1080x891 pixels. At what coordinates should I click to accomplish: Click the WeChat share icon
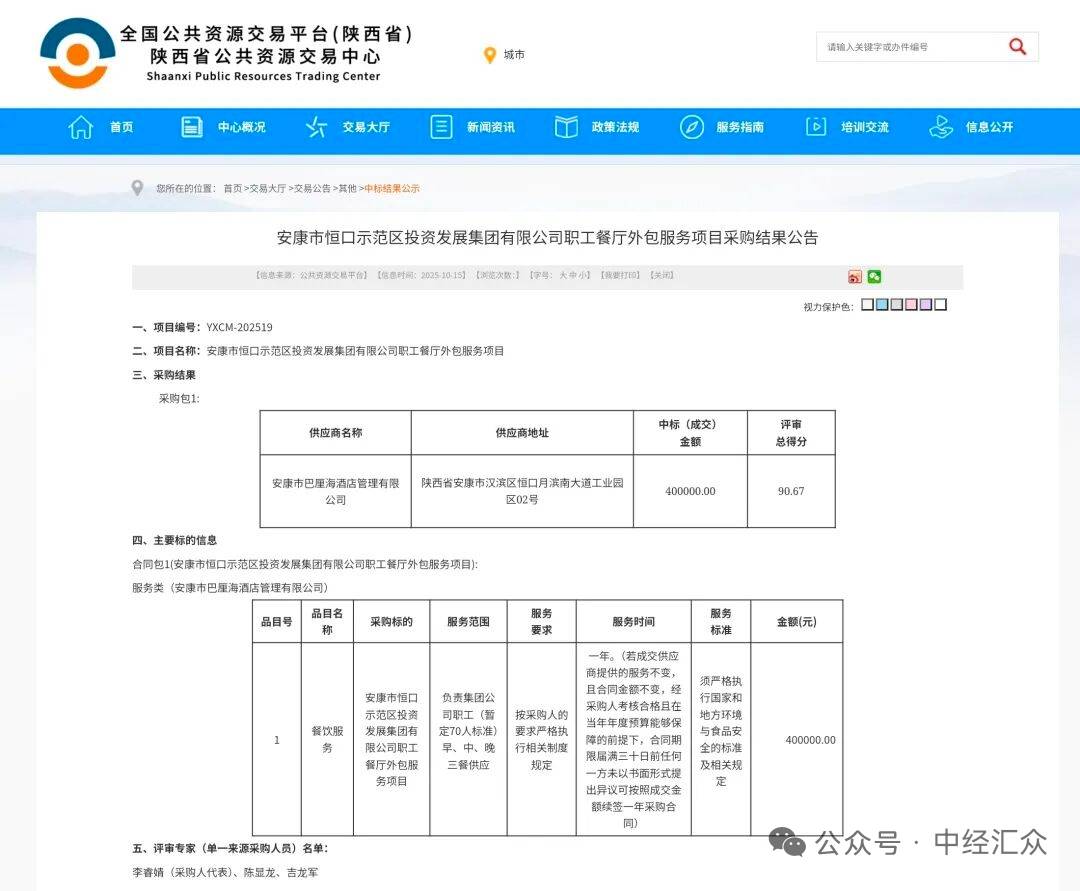[x=874, y=277]
